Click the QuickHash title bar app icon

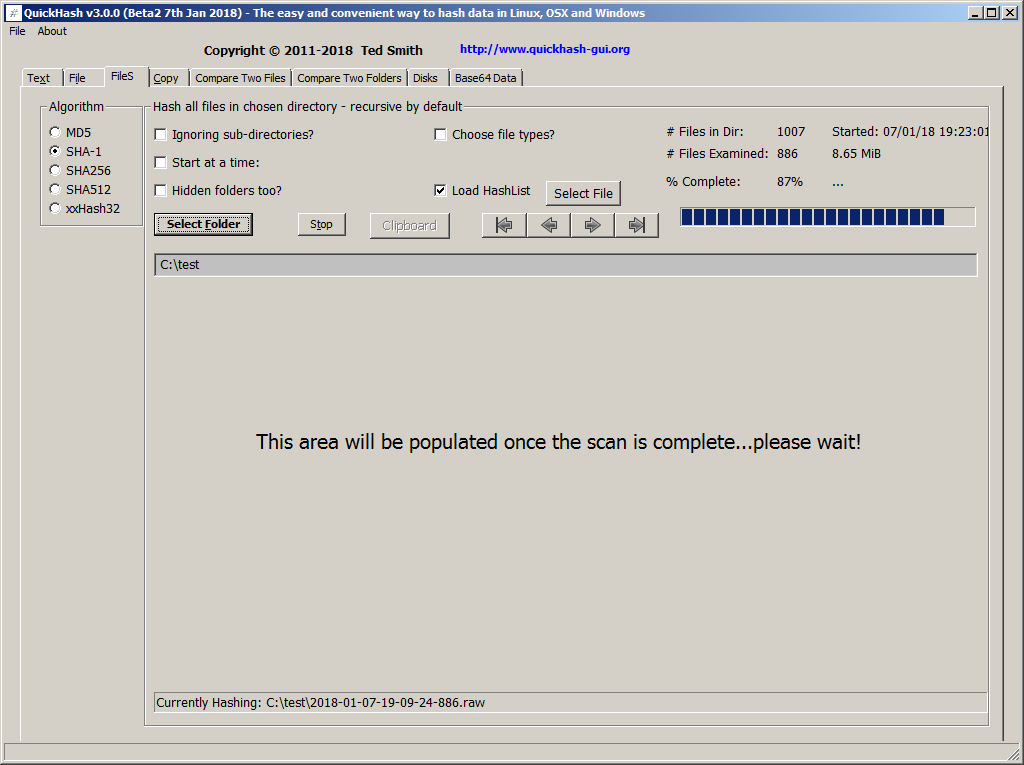[x=13, y=13]
